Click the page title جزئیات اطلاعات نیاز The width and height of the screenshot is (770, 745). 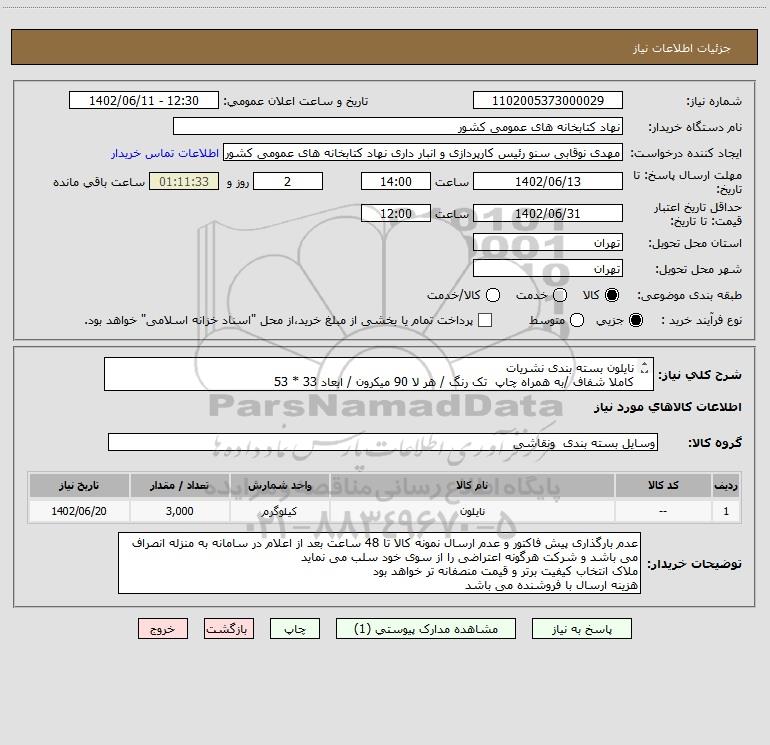682,48
